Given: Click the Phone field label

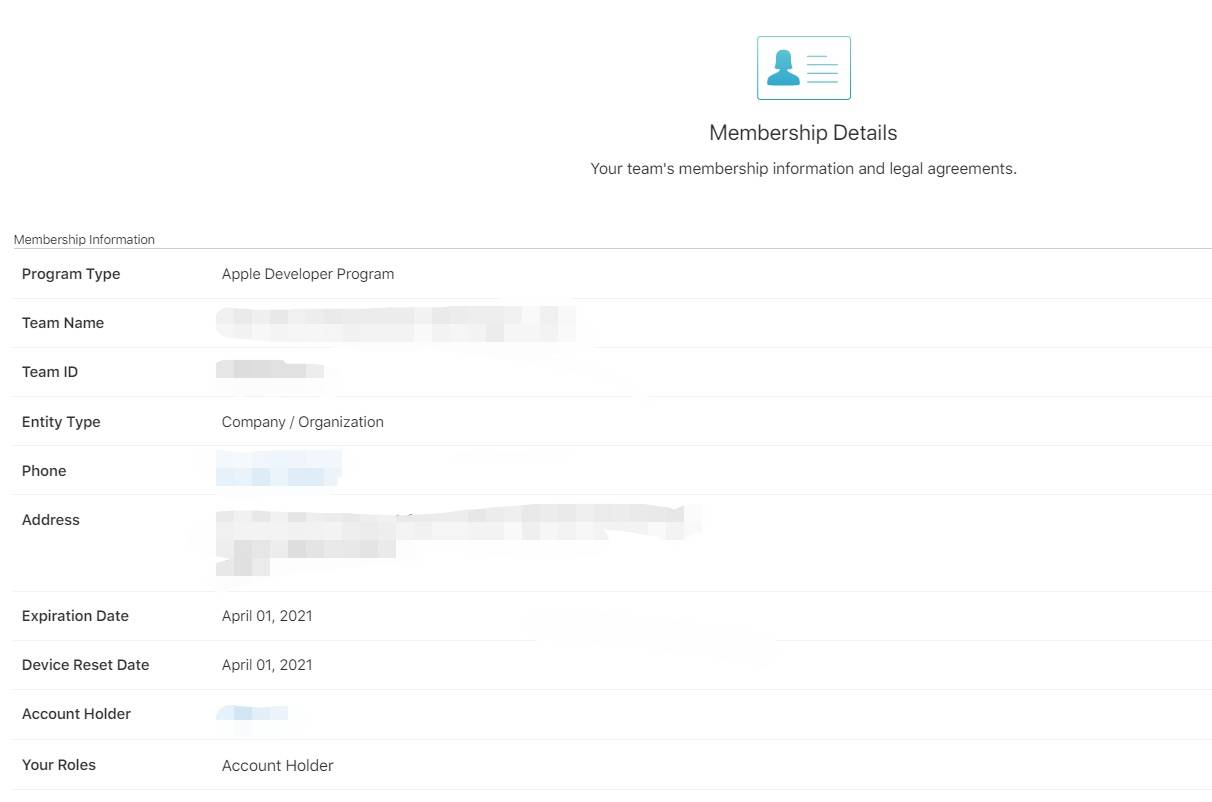Looking at the screenshot, I should pyautogui.click(x=44, y=471).
